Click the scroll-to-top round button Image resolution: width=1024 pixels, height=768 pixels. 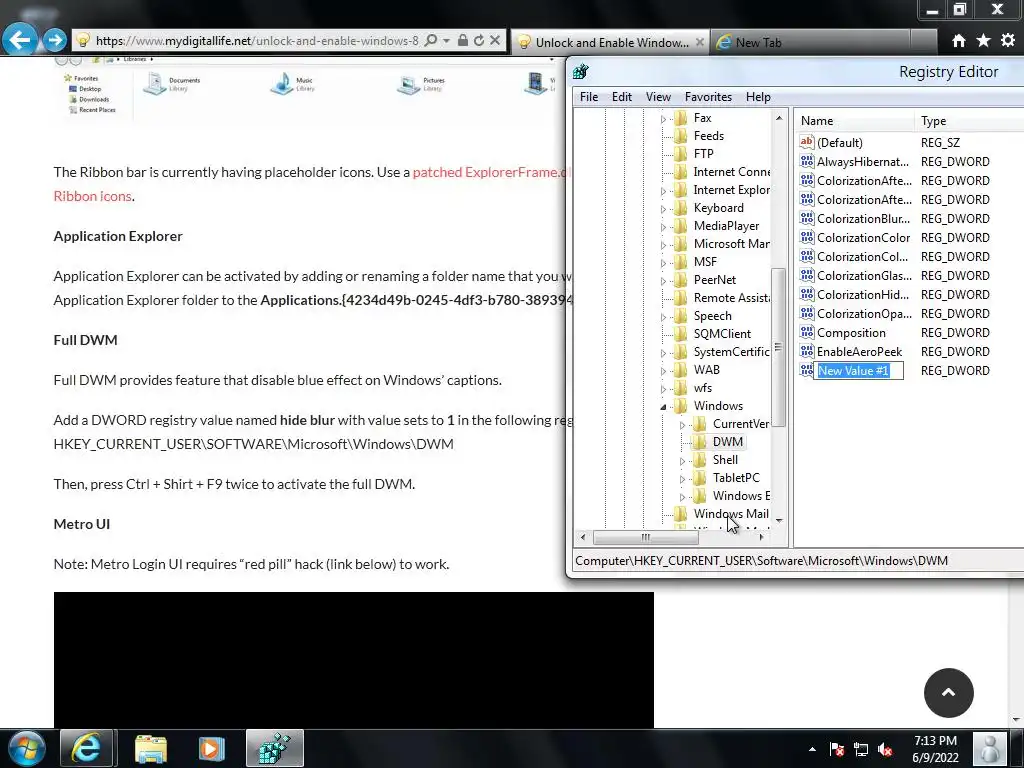948,693
